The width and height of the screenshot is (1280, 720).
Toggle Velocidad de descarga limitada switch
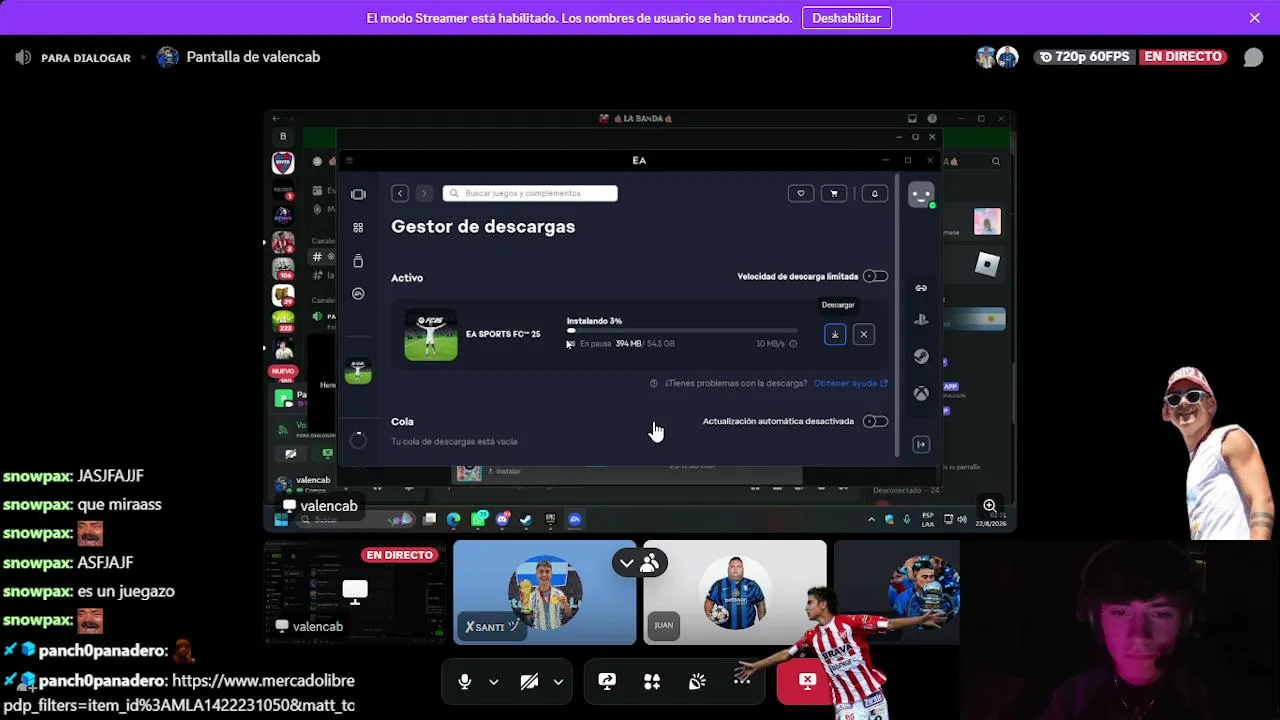click(875, 276)
